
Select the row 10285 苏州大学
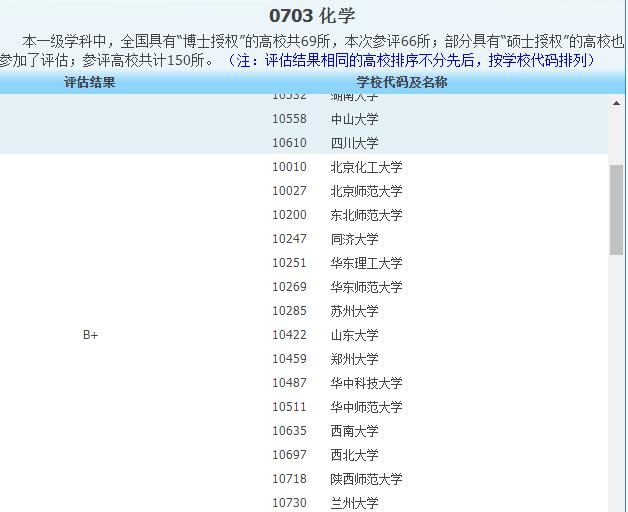point(325,311)
